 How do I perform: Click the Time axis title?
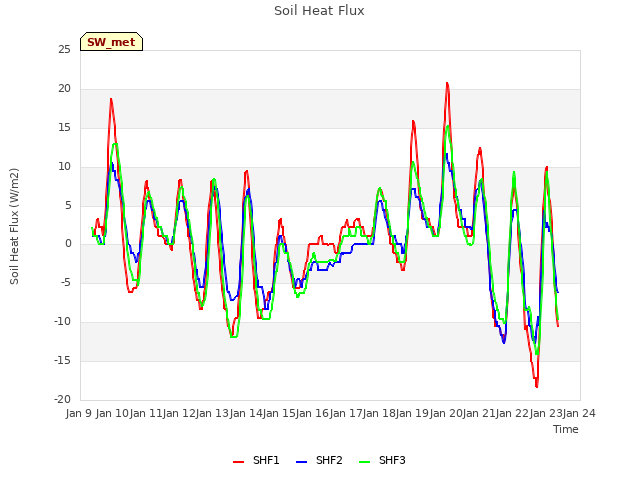(x=566, y=429)
